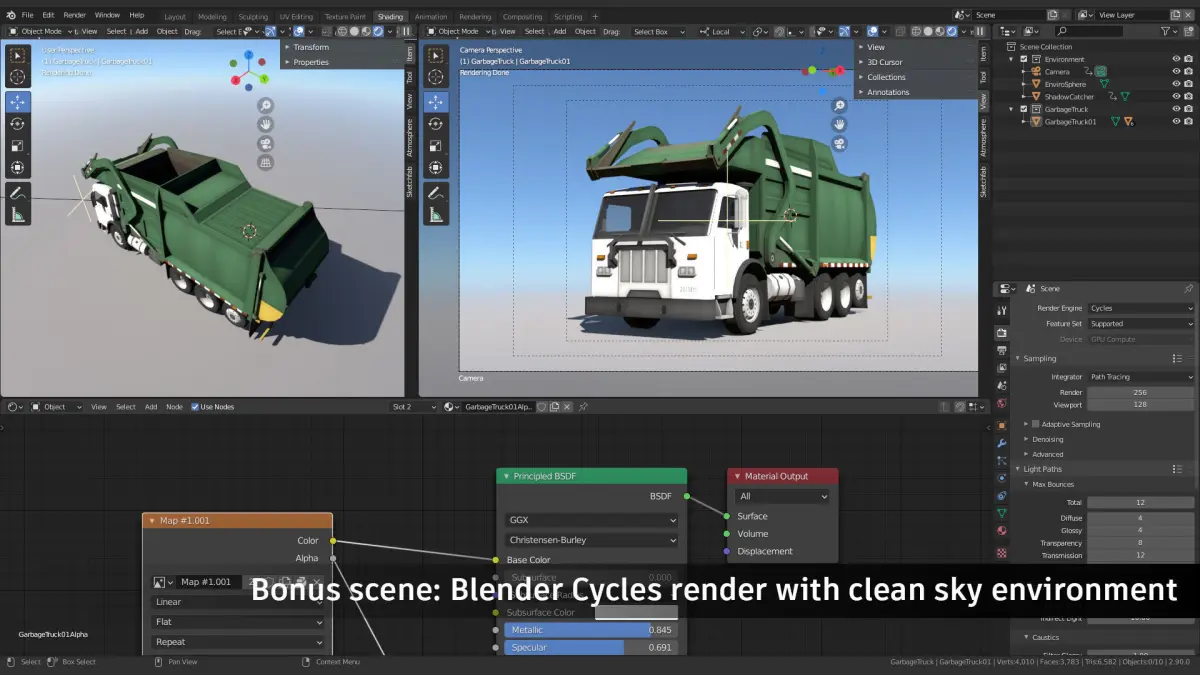The width and height of the screenshot is (1200, 675).
Task: Switch to the Compositing workspace tab
Action: 522,16
